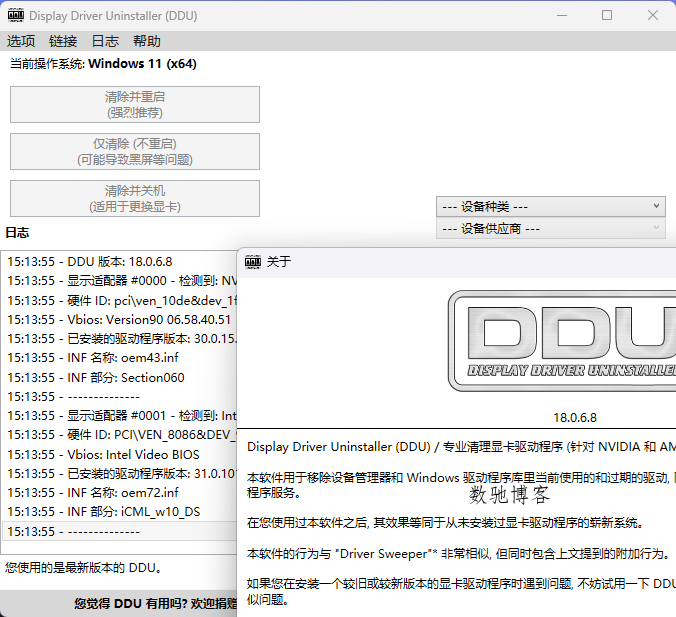The image size is (676, 617).
Task: Select log line Vbios: Intel Video BIOS
Action: (119, 454)
